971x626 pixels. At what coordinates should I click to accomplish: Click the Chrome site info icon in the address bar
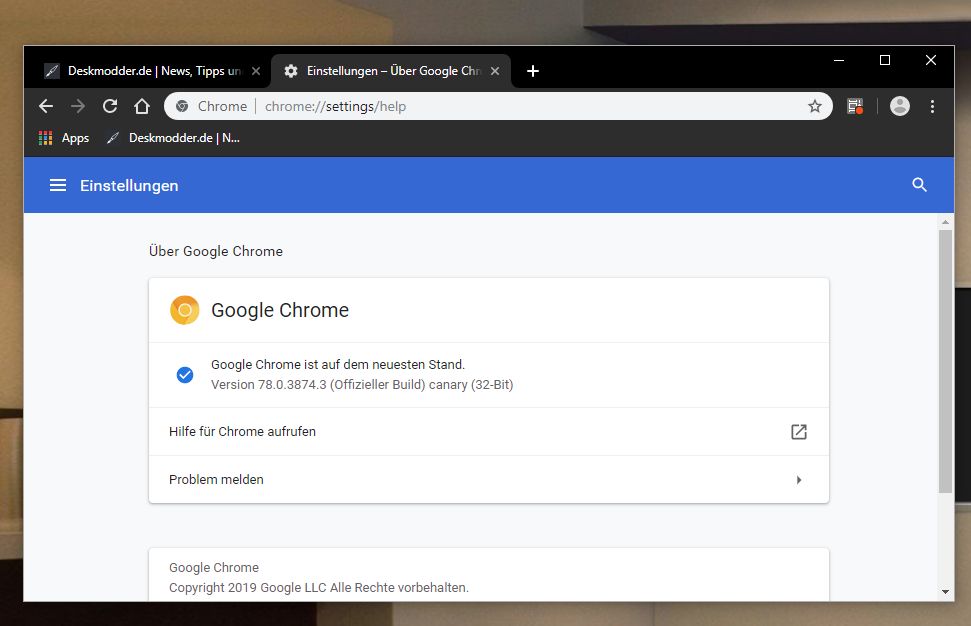(x=182, y=107)
